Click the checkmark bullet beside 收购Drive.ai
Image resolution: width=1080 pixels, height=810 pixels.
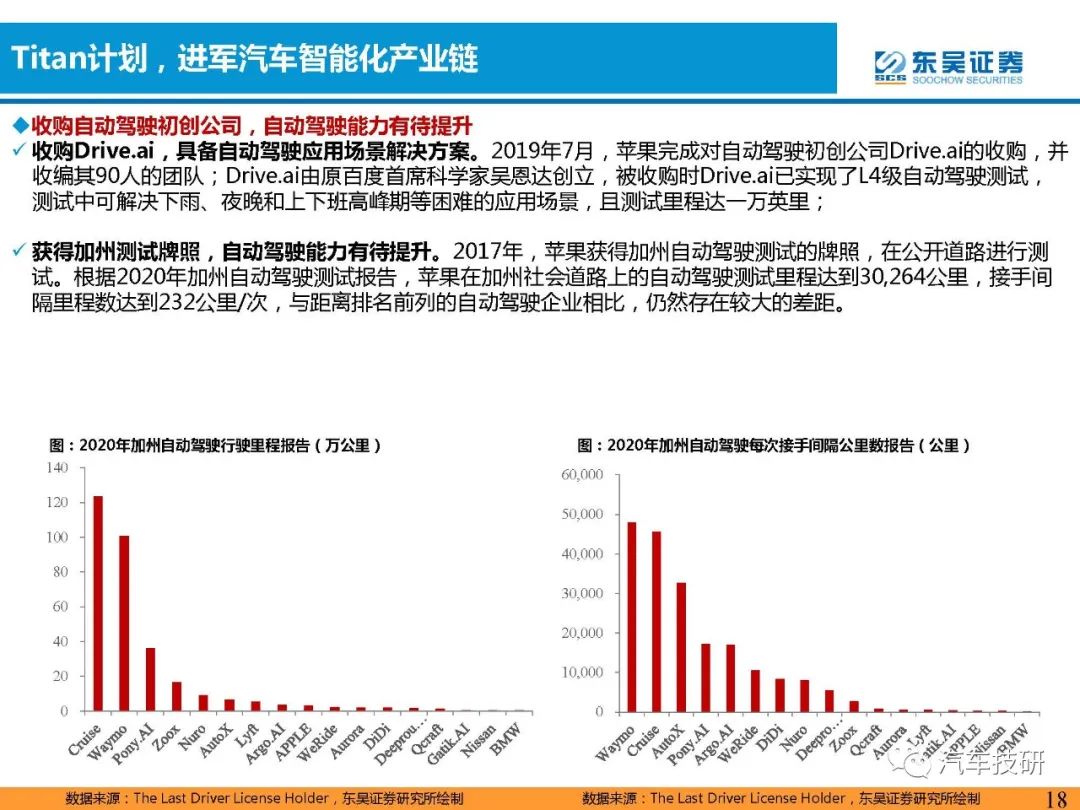pyautogui.click(x=20, y=149)
